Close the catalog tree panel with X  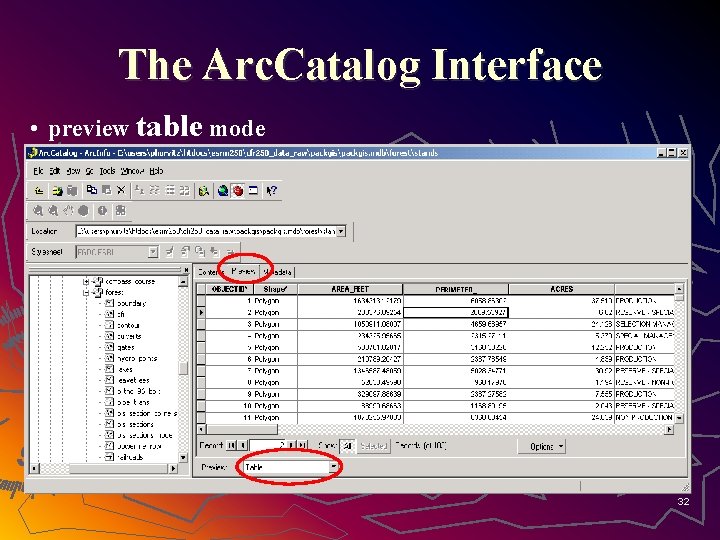click(186, 270)
